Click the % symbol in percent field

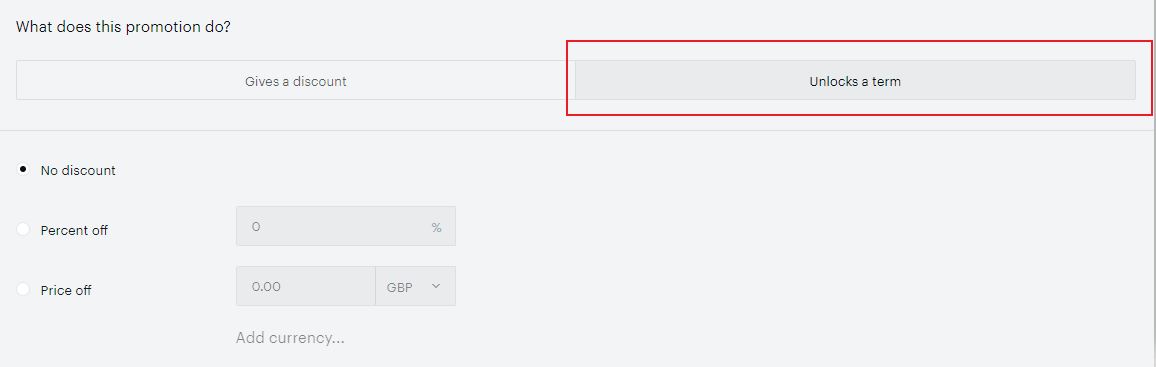pos(436,227)
